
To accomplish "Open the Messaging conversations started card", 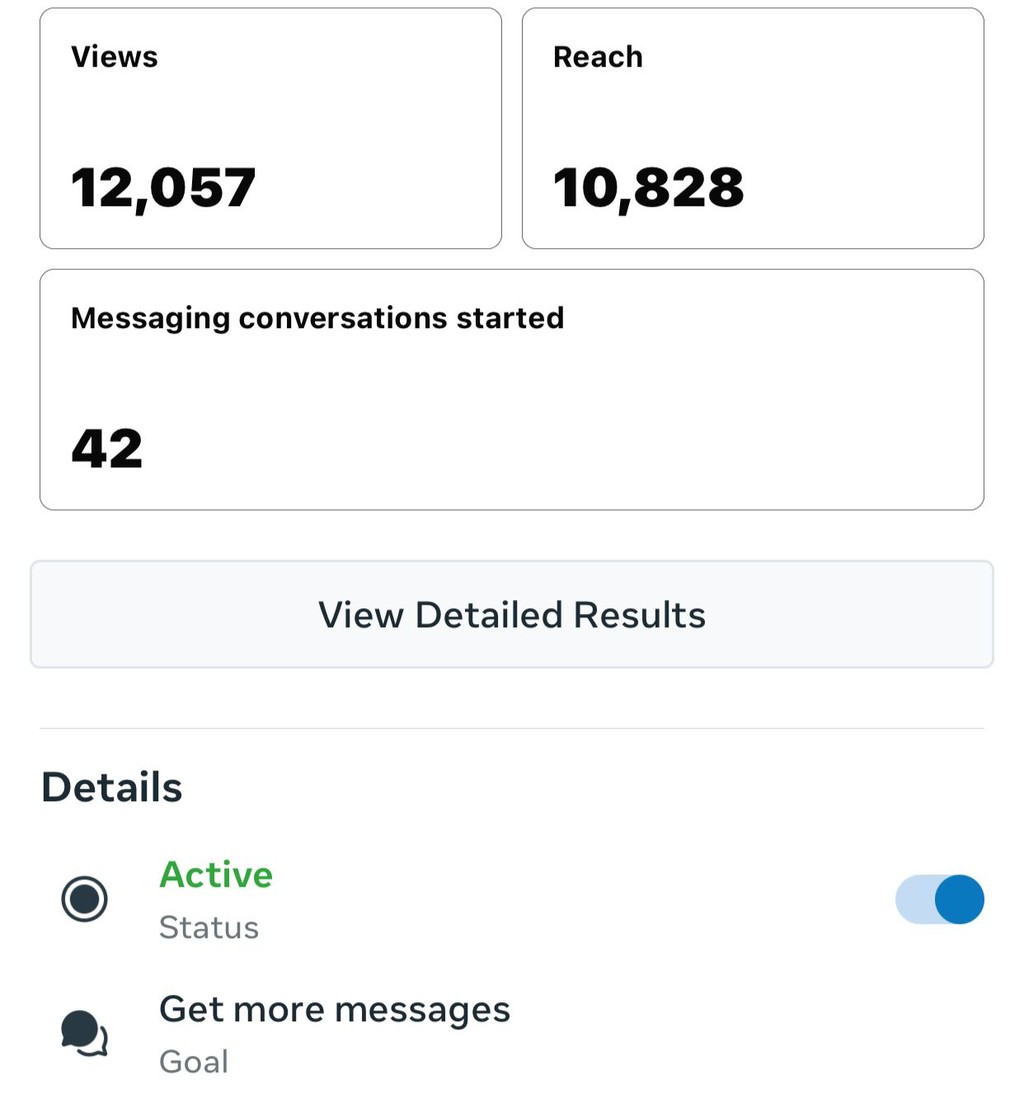I will point(512,390).
